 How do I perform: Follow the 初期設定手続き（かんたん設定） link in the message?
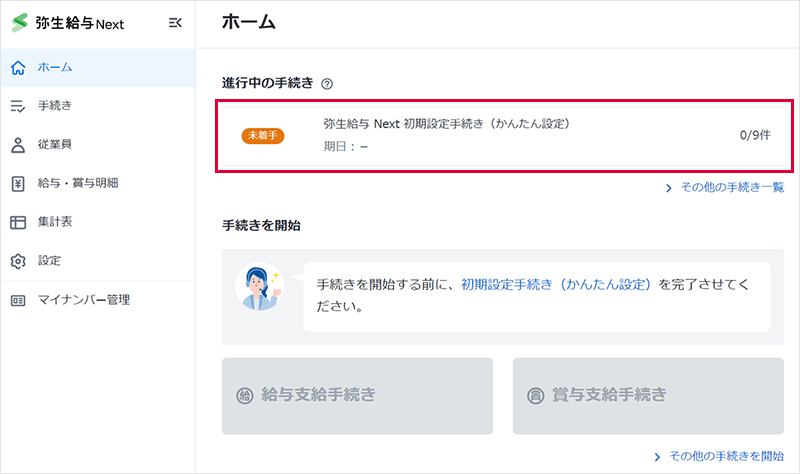[556, 285]
